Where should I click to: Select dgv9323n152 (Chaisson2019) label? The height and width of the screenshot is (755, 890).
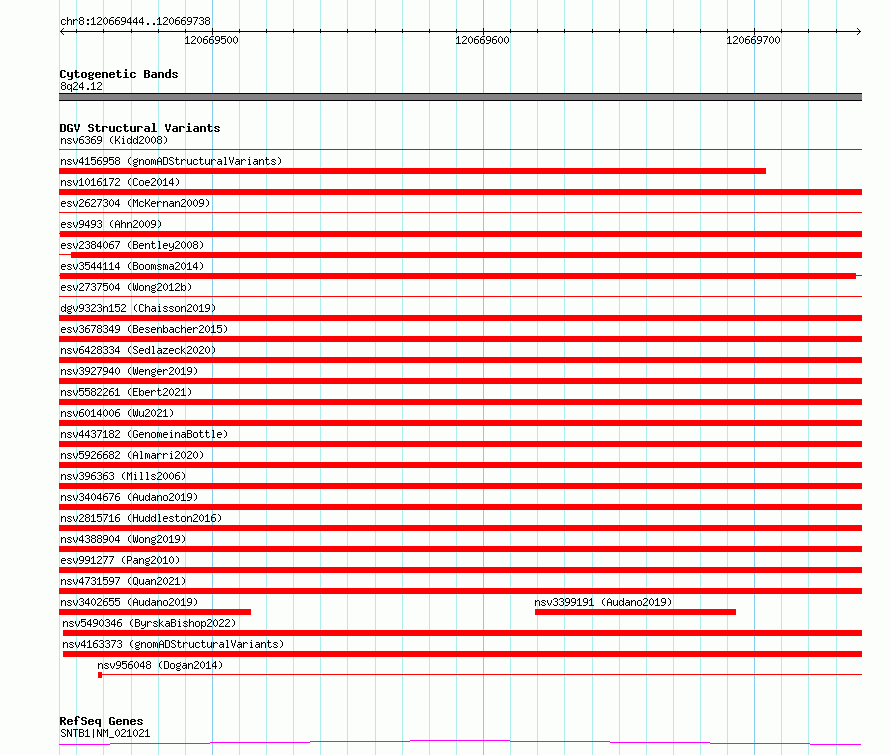coord(138,308)
